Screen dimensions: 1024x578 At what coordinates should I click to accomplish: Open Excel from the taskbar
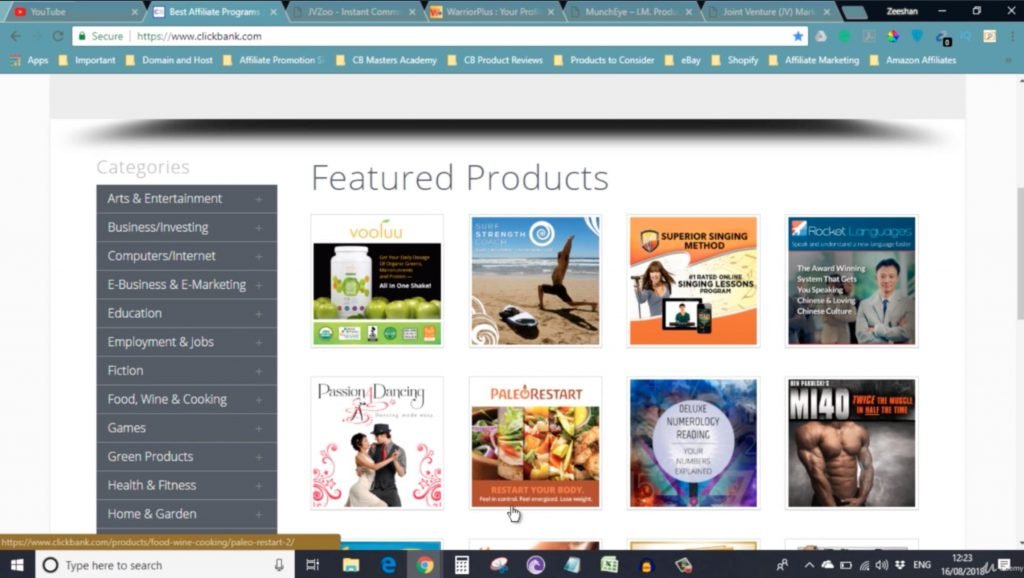point(609,565)
